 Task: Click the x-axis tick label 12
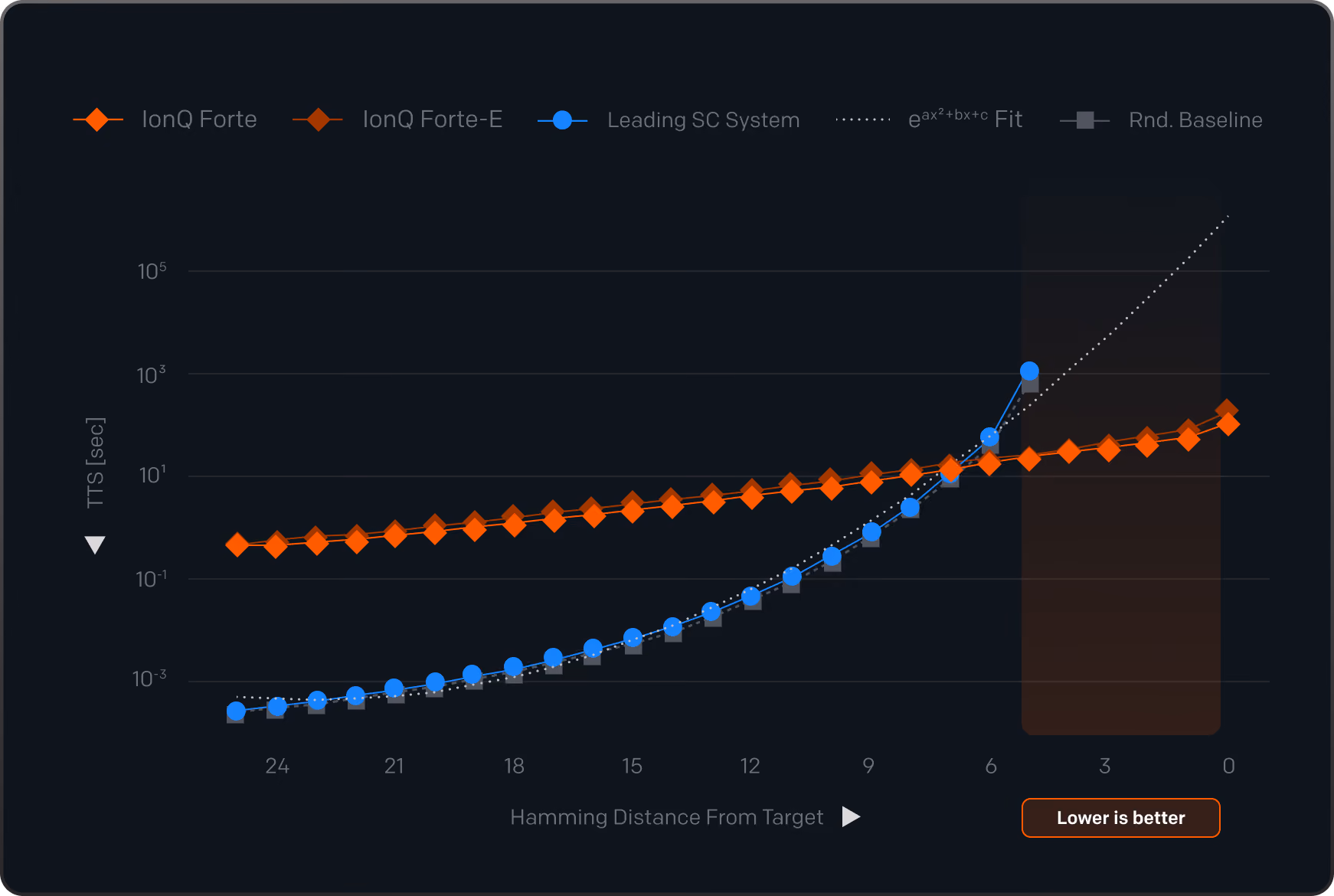(x=750, y=766)
